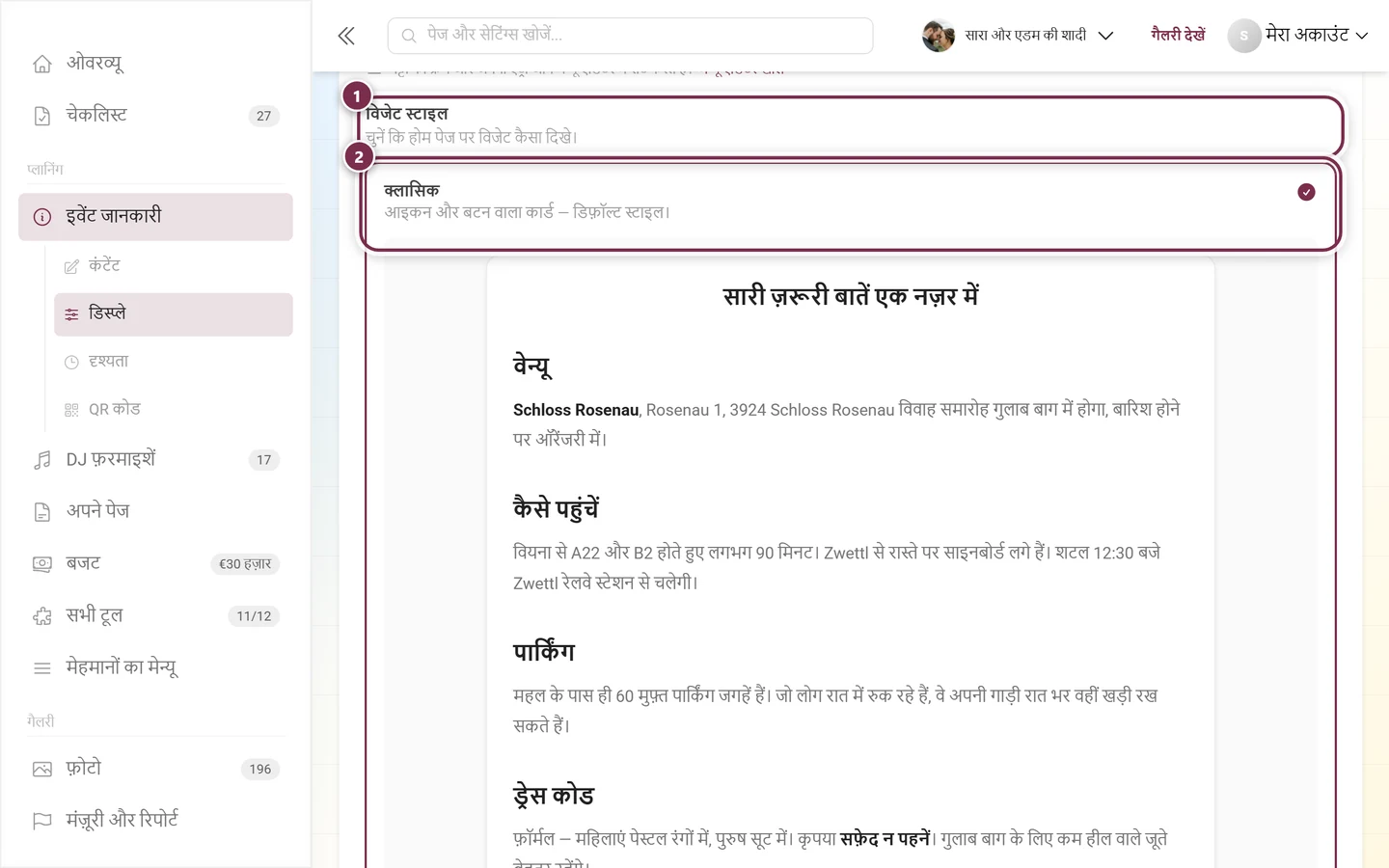Focus the पेज और सेटिंग्स खोजें search field

point(631,36)
